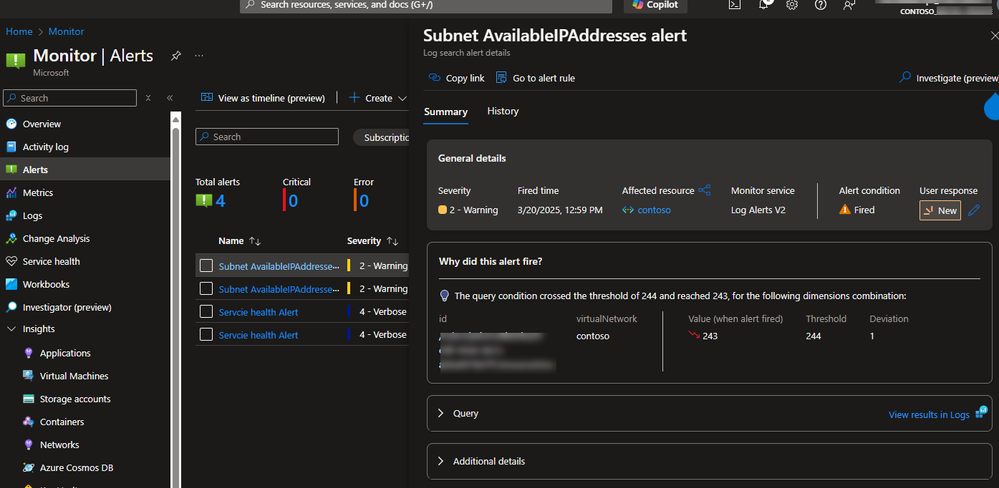Check the first Subnet AvailableIPAddresses alert row
This screenshot has height=488, width=999.
pyautogui.click(x=206, y=266)
